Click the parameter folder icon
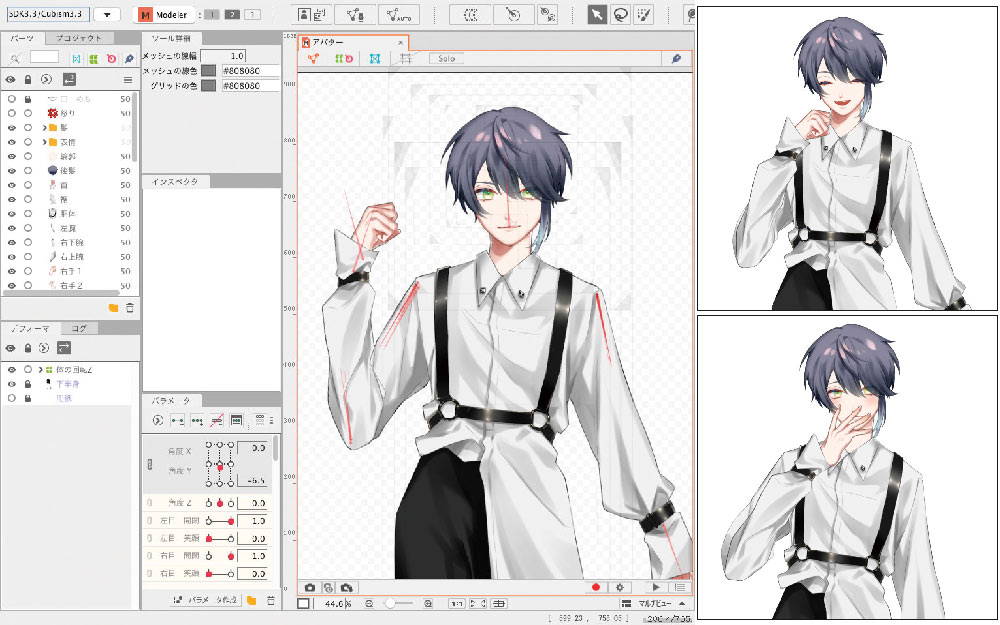This screenshot has height=625, width=1000. [x=252, y=600]
